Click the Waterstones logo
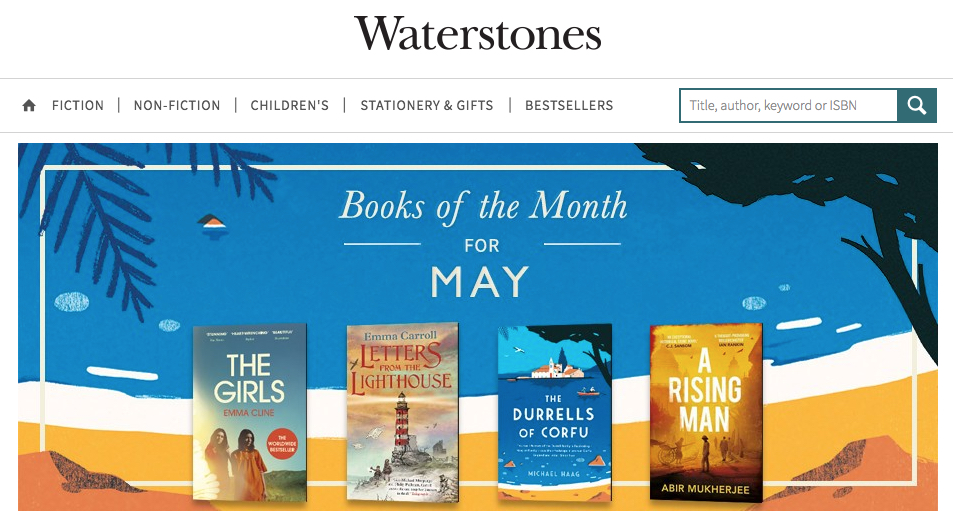The height and width of the screenshot is (528, 953). [478, 33]
